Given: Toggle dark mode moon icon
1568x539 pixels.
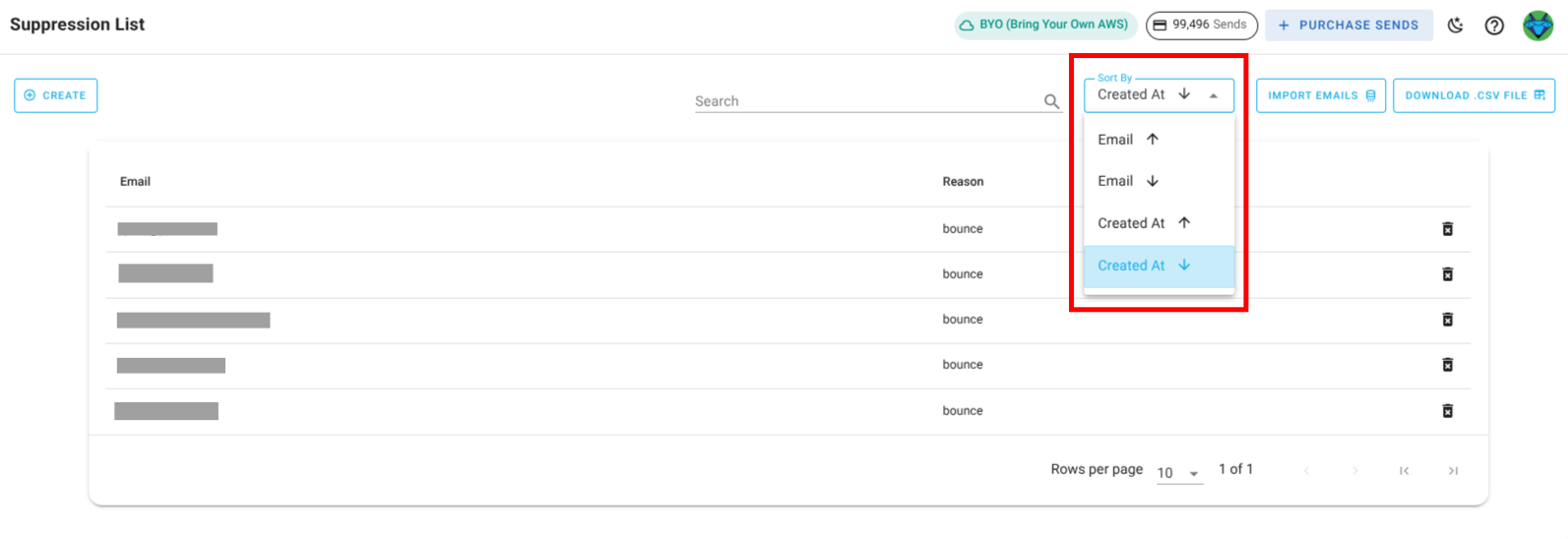Looking at the screenshot, I should click(1456, 26).
